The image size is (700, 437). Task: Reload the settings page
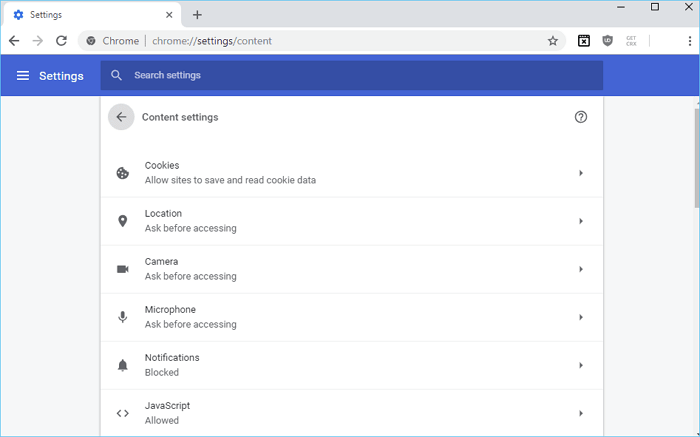61,41
